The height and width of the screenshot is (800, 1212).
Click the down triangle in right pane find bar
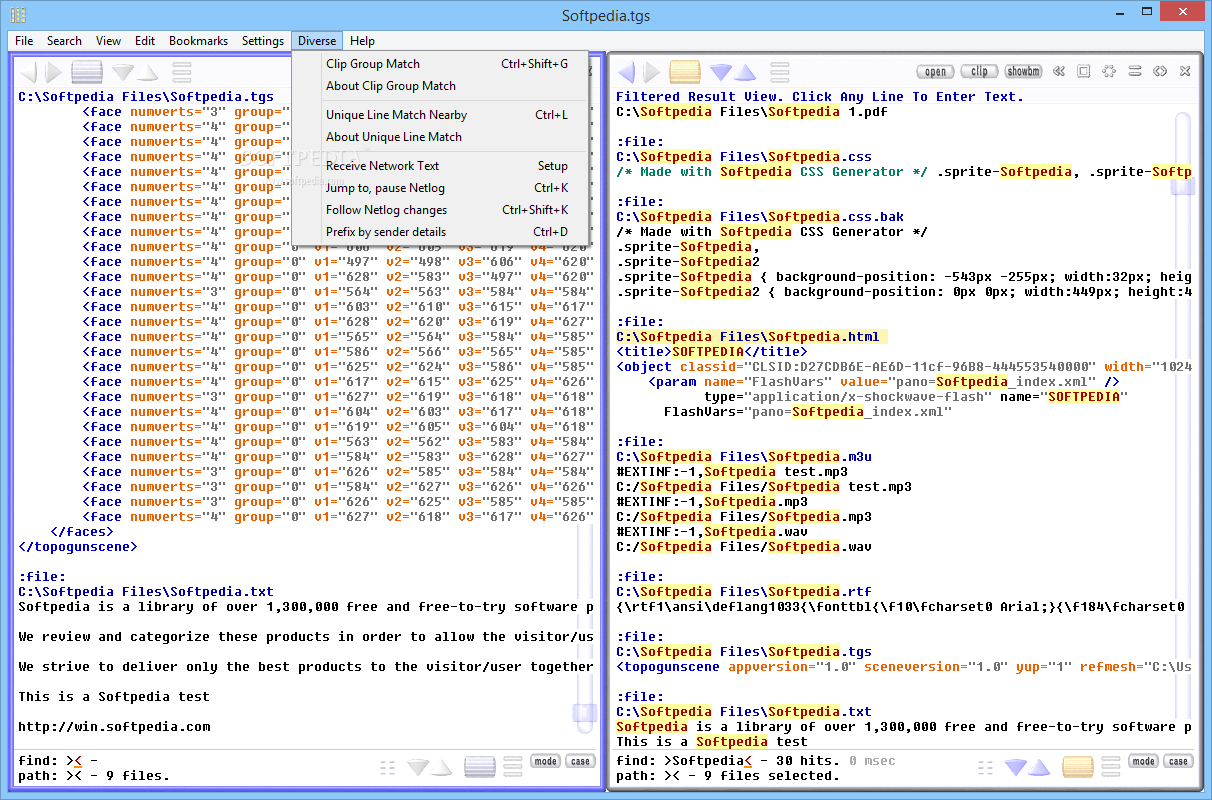pos(1016,767)
